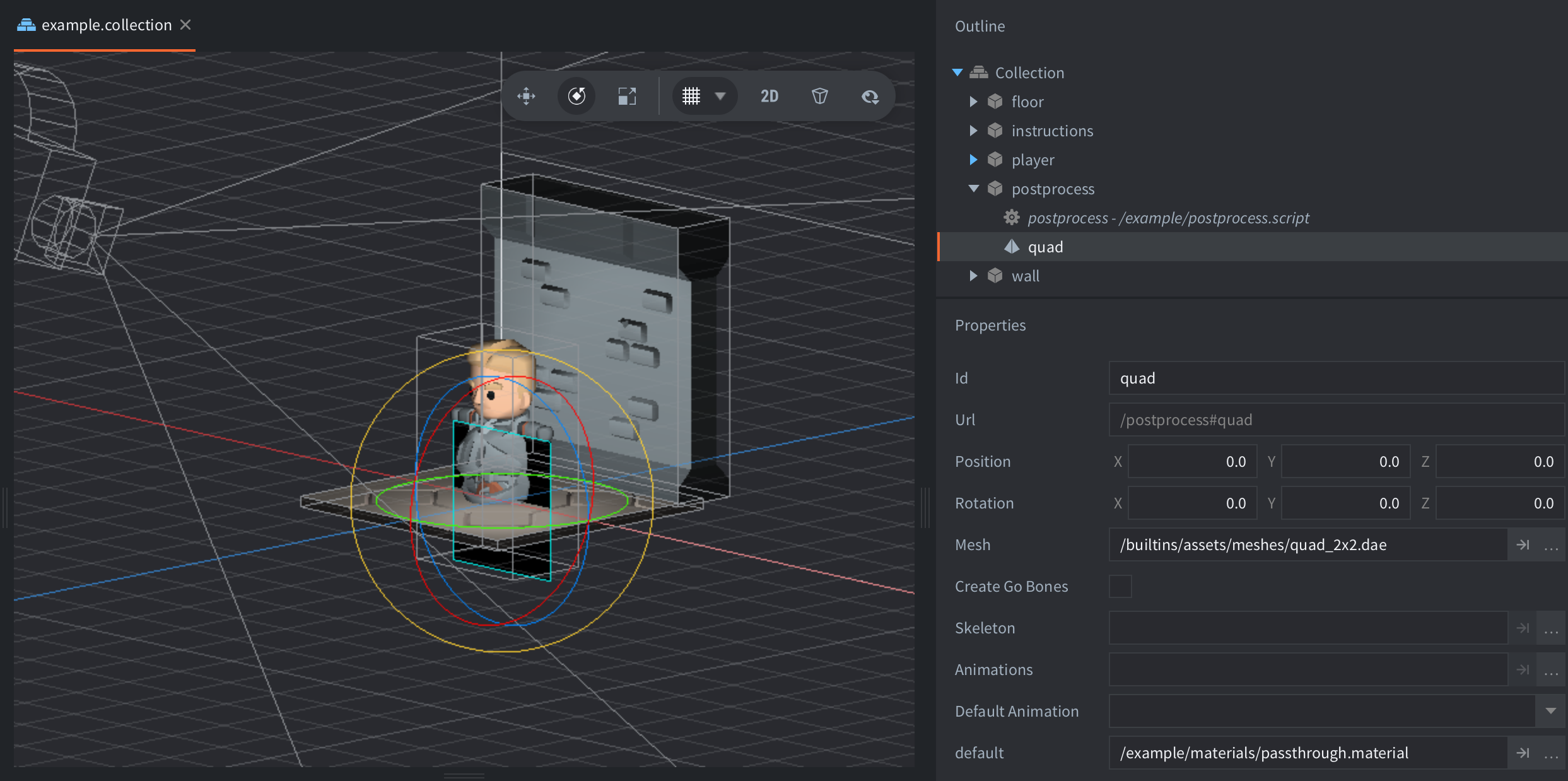
Task: Select the Rotate tool in viewport toolbar
Action: 576,96
